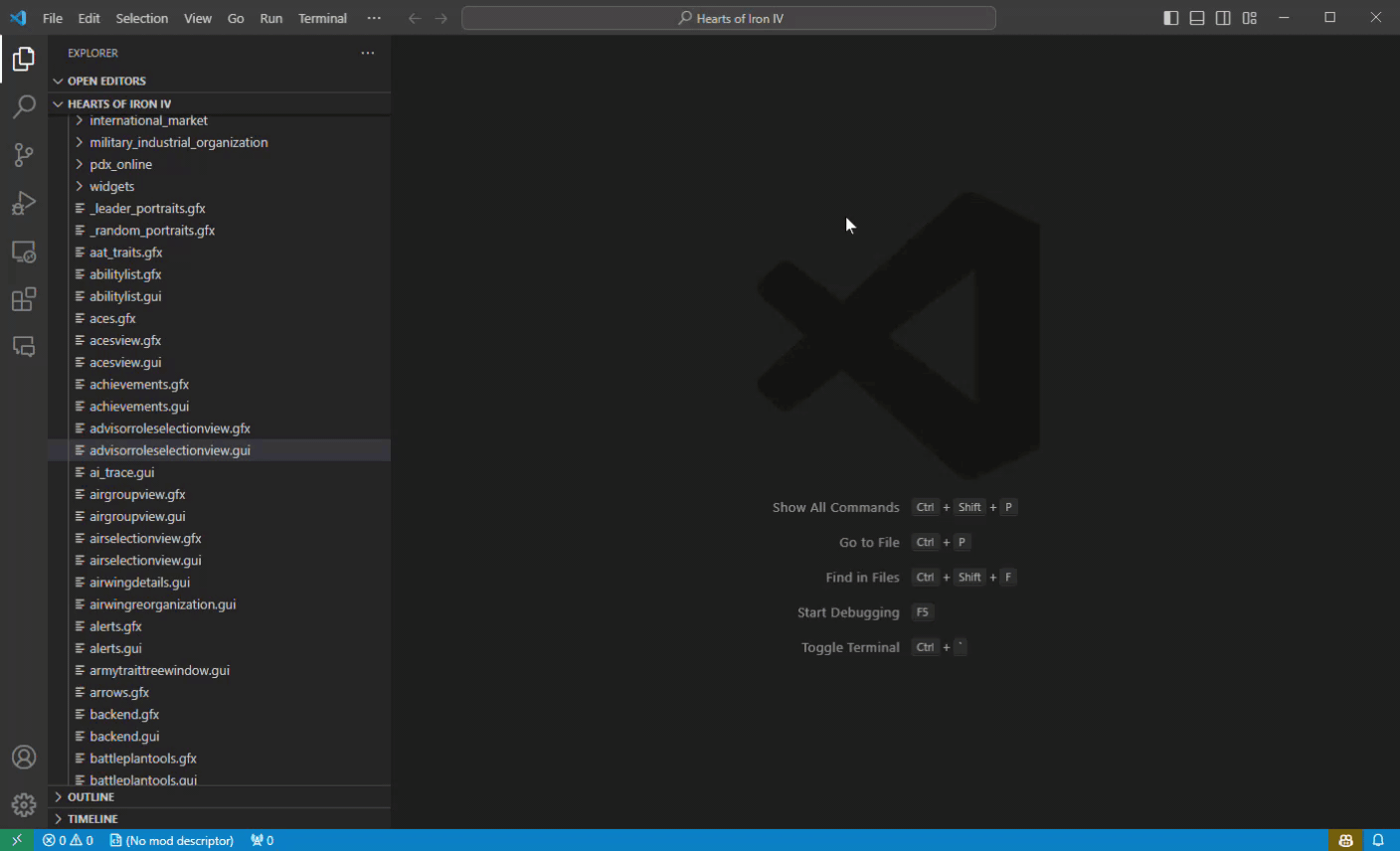Go back using navigation arrow
Image resolution: width=1400 pixels, height=851 pixels.
[415, 18]
